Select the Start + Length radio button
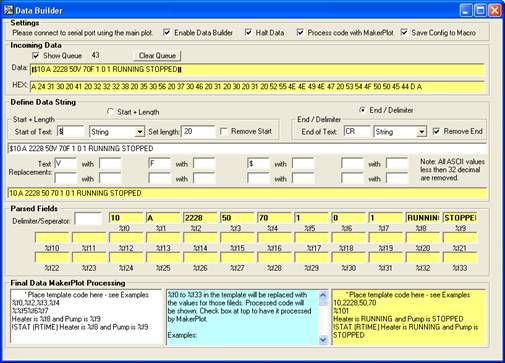Viewport: 505px width, 363px height. tap(110, 112)
